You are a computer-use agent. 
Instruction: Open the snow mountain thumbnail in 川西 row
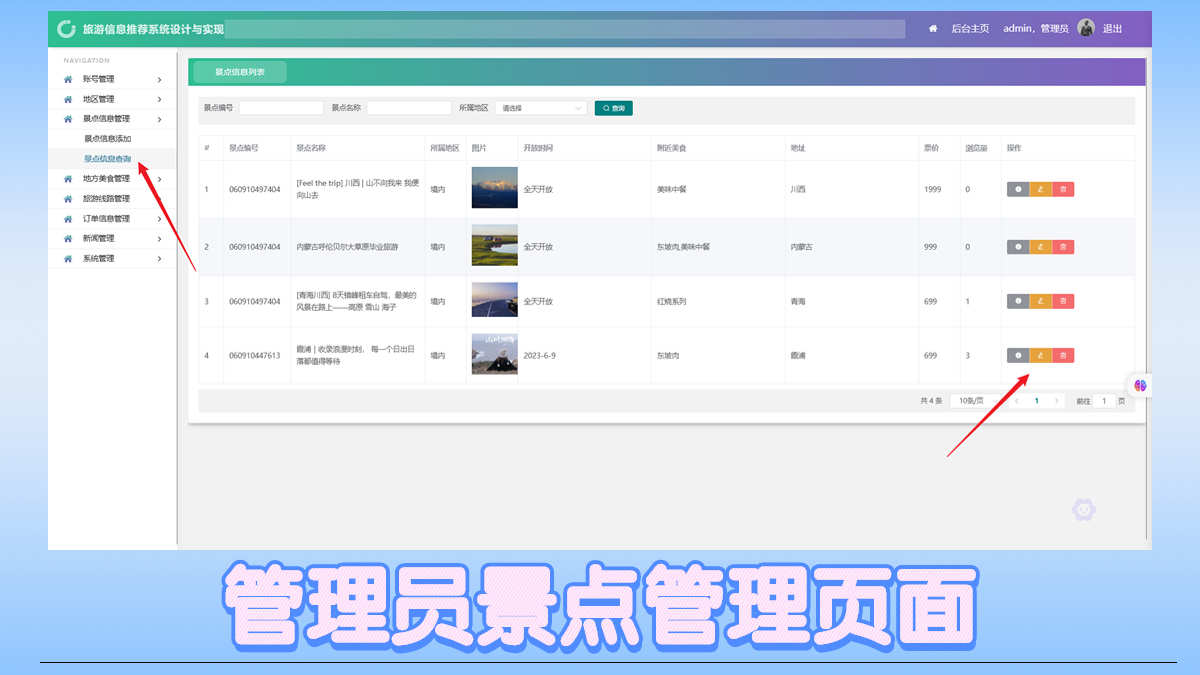click(x=494, y=188)
